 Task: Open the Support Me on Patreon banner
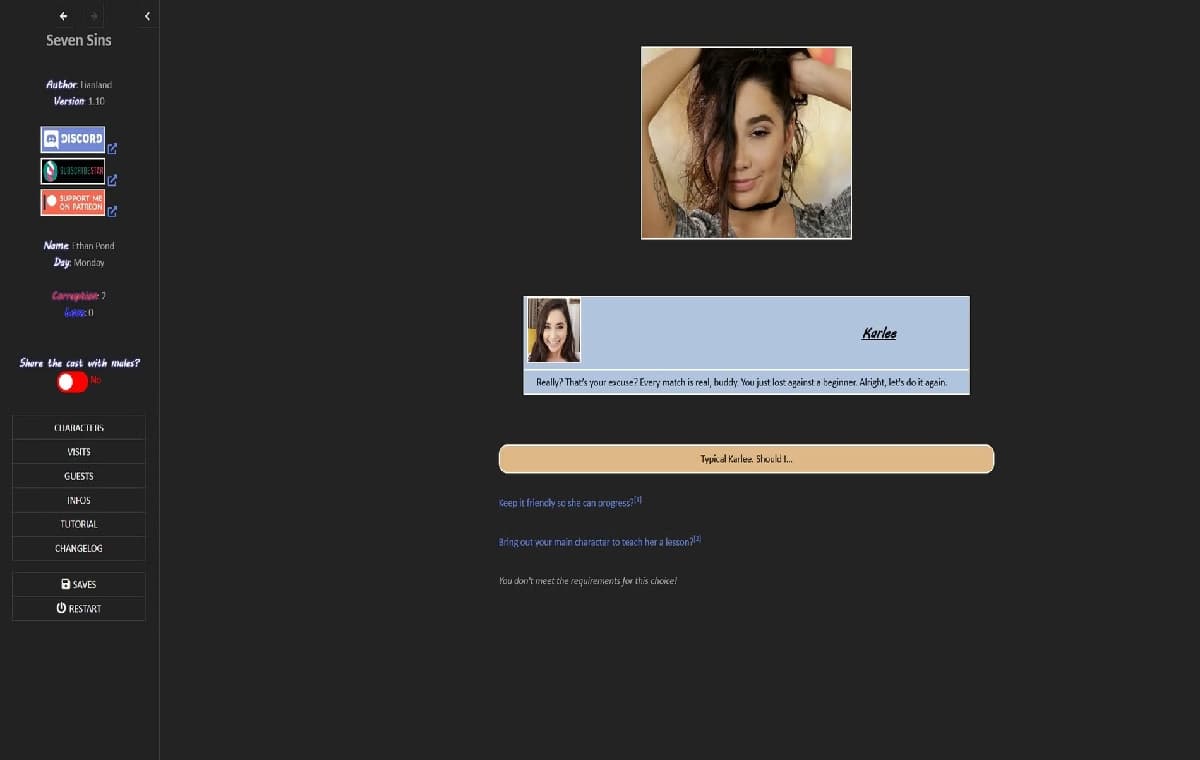click(x=73, y=202)
